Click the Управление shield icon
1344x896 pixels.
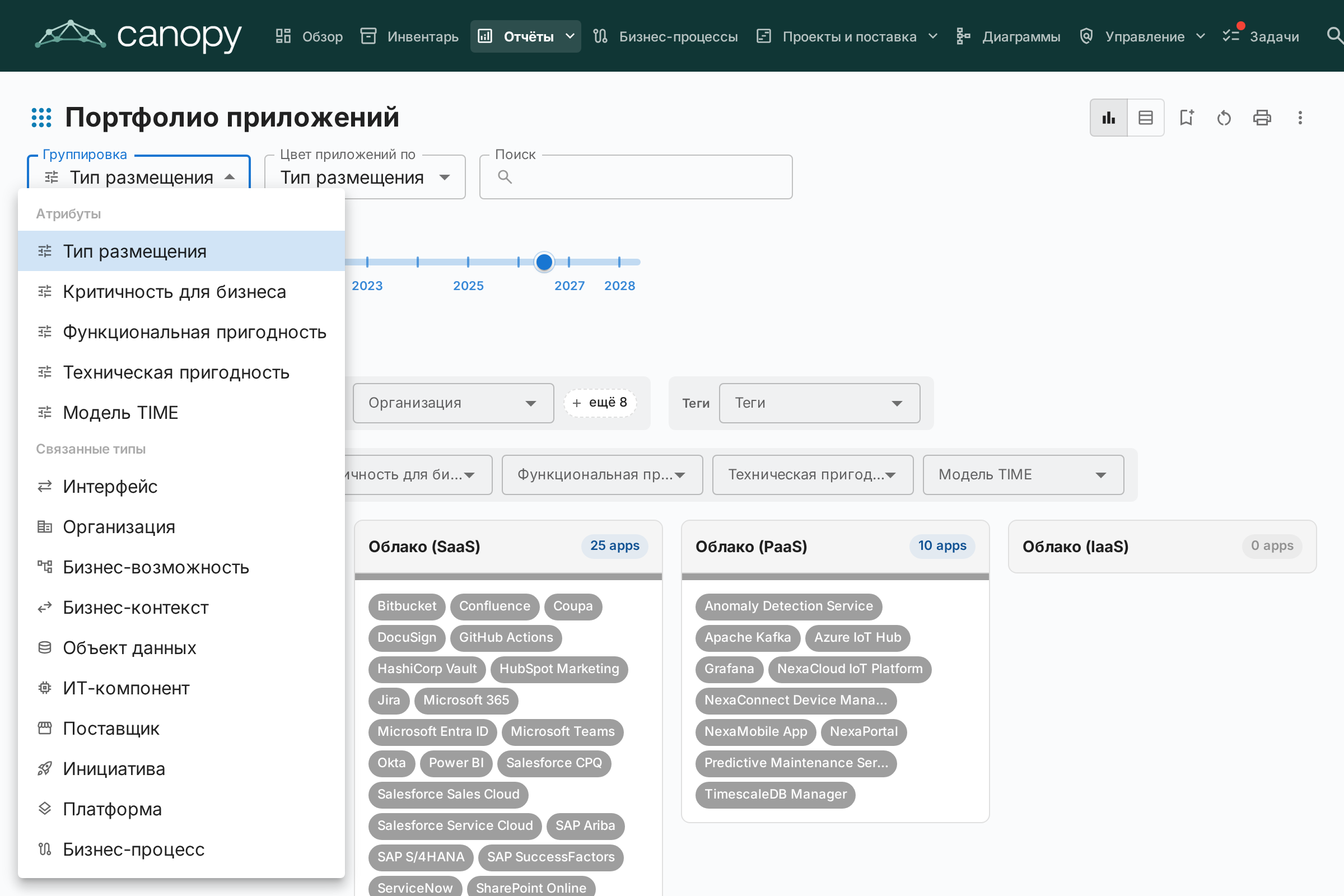1086,36
